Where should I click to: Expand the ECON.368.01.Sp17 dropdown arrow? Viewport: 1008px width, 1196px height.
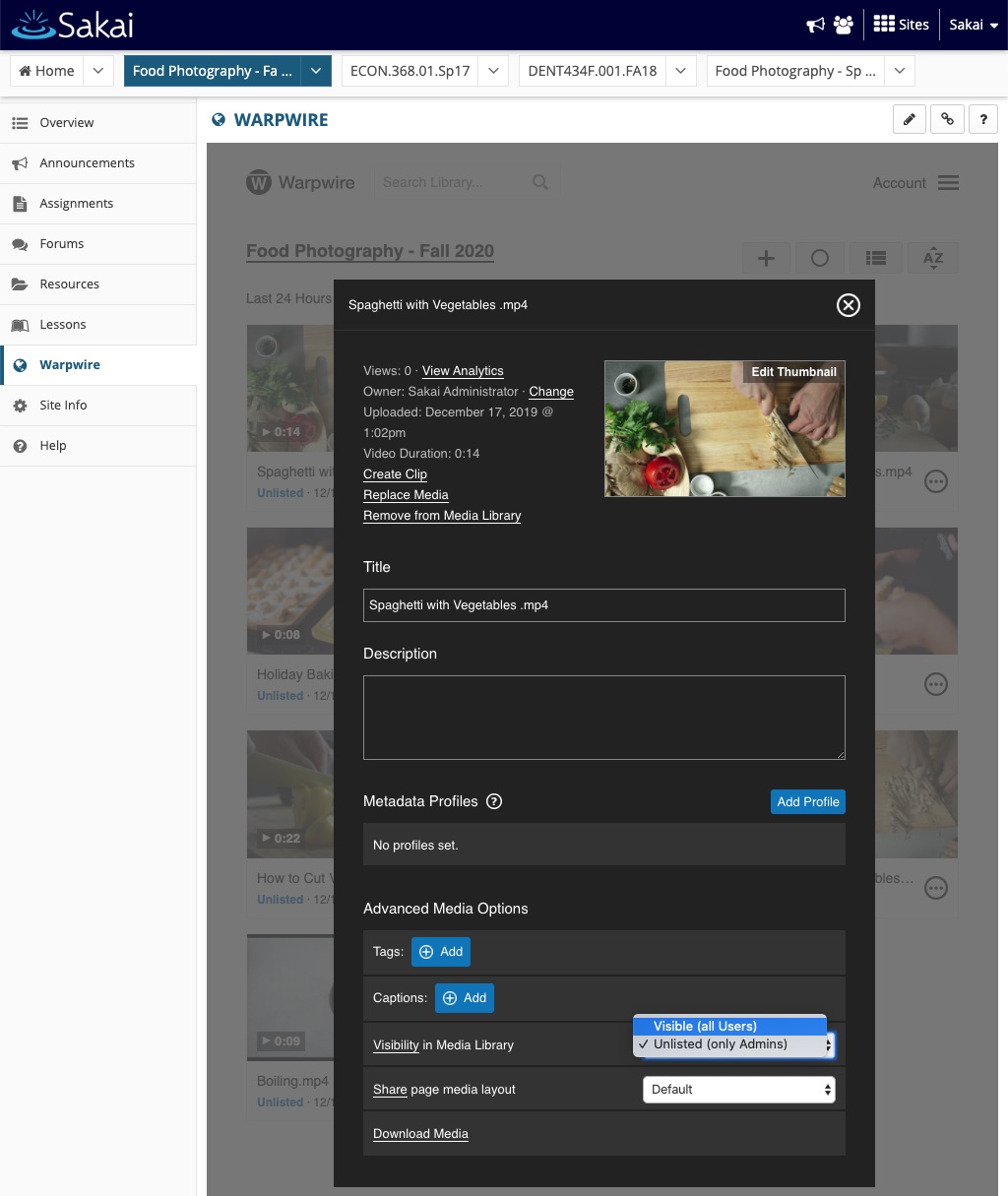[x=494, y=71]
